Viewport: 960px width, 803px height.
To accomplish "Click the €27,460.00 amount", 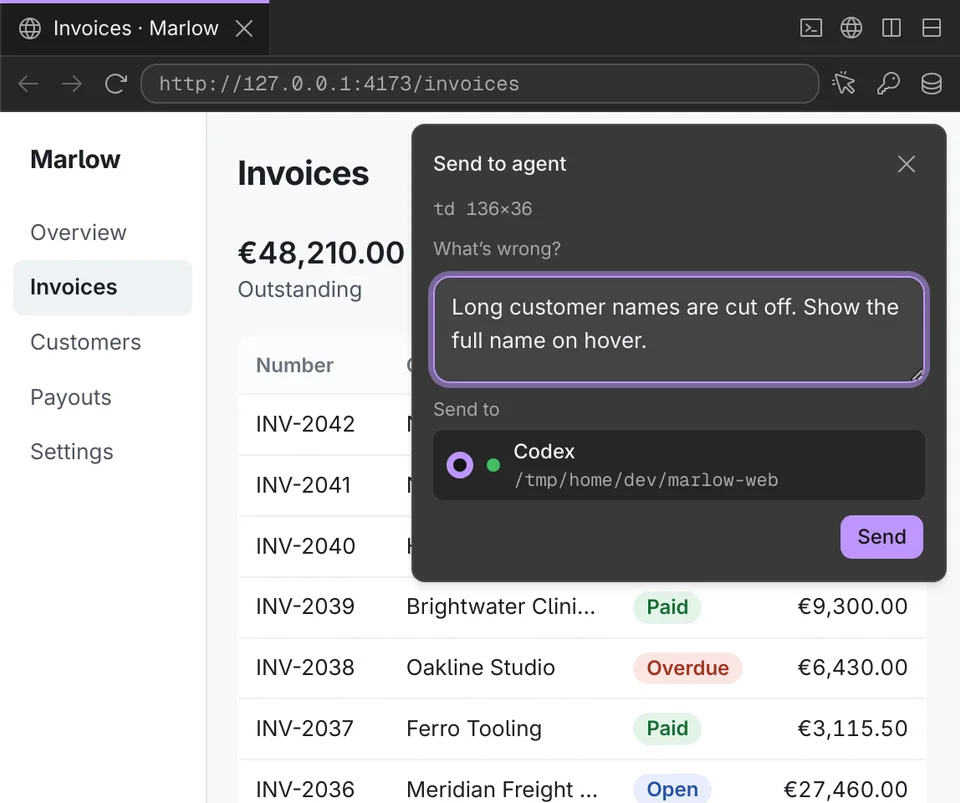I will [846, 789].
